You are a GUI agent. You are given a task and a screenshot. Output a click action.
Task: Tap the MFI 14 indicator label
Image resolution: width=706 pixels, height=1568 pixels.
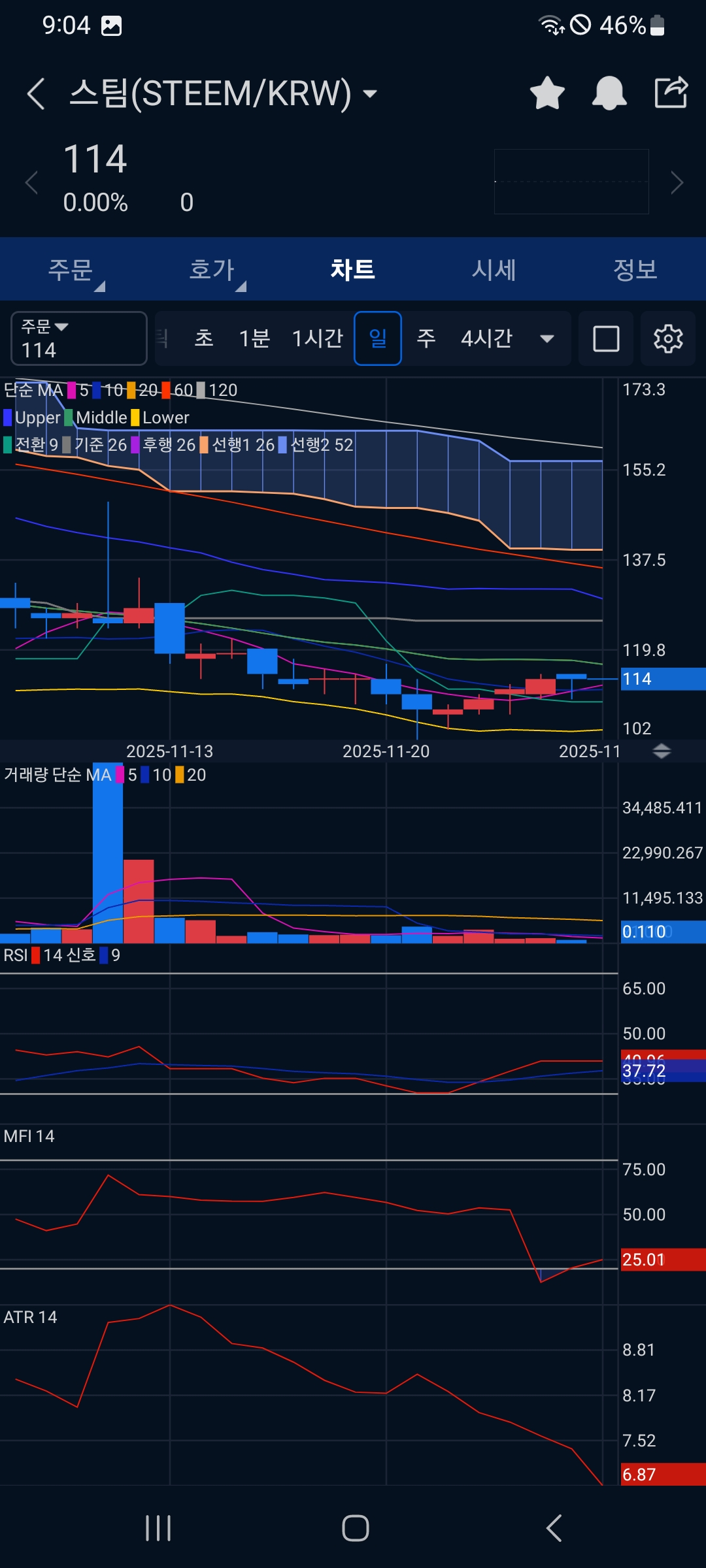pyautogui.click(x=29, y=1136)
